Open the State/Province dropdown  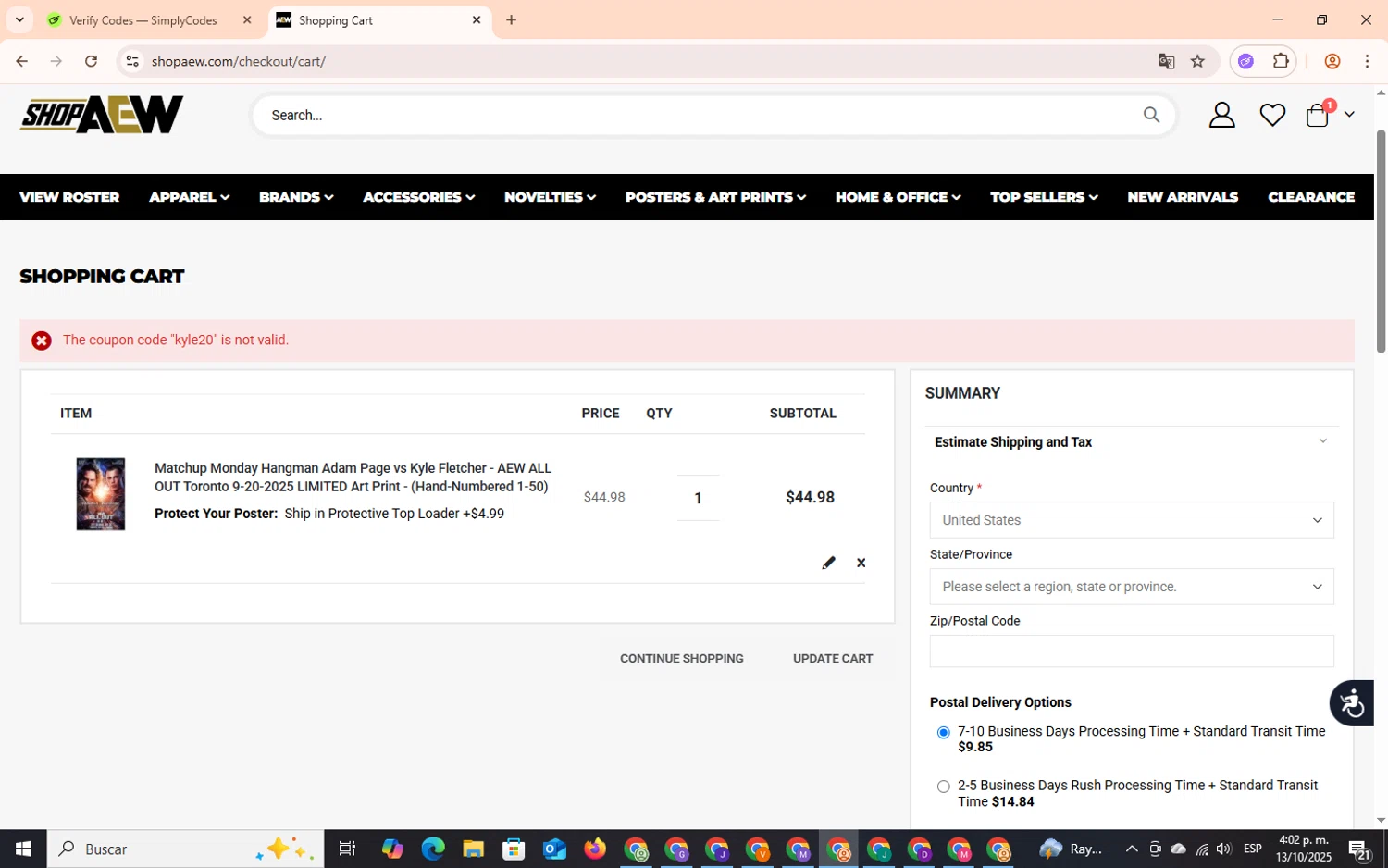[1132, 587]
